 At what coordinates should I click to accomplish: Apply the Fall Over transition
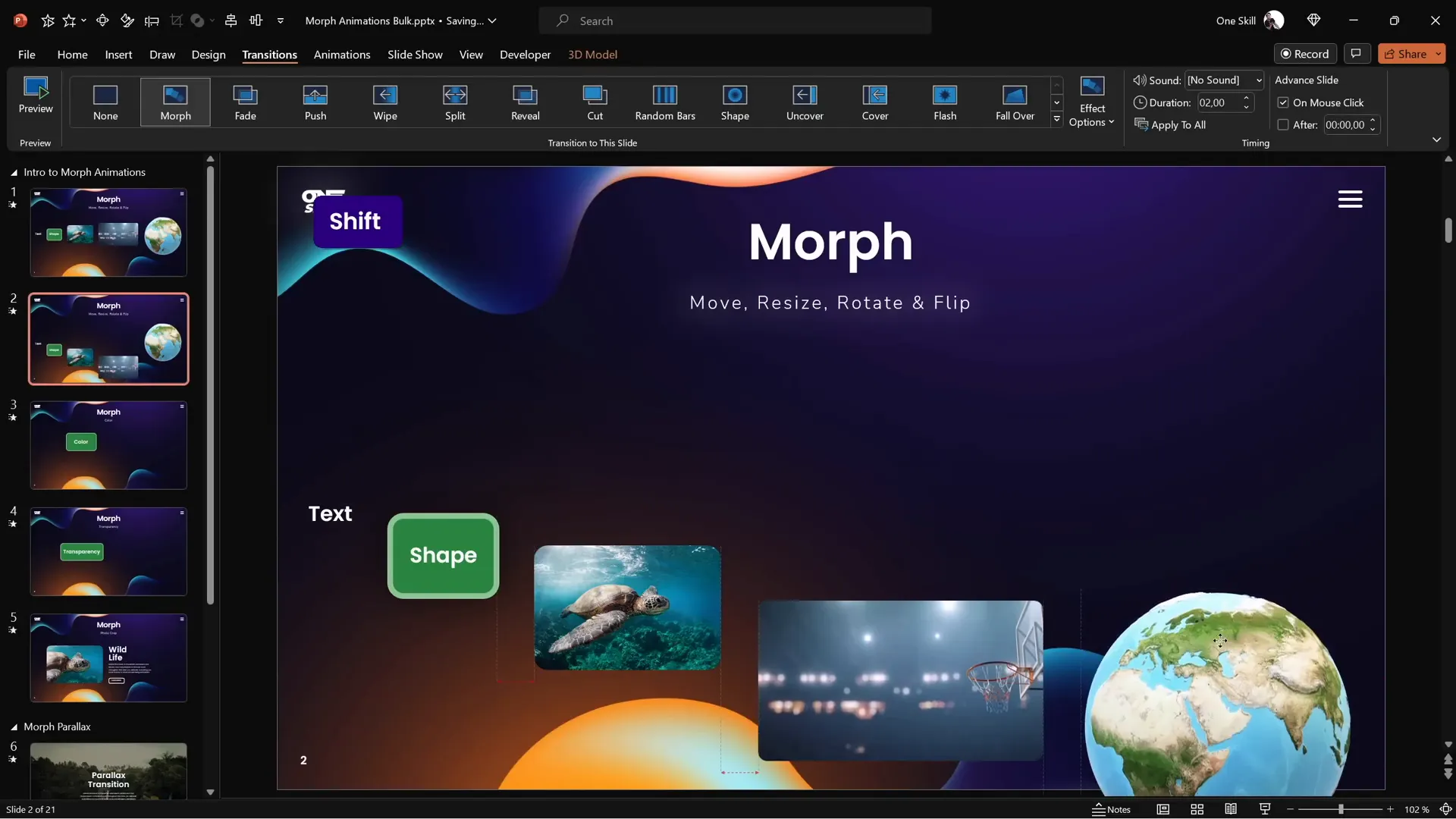tap(1015, 102)
